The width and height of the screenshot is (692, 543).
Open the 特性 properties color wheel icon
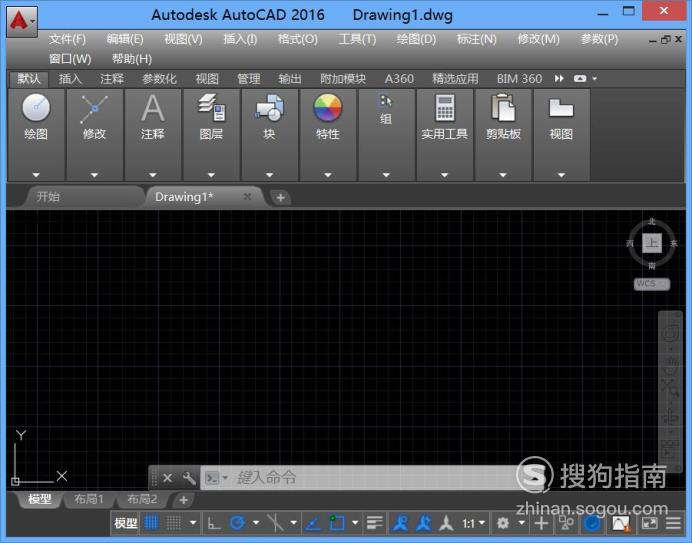[327, 107]
